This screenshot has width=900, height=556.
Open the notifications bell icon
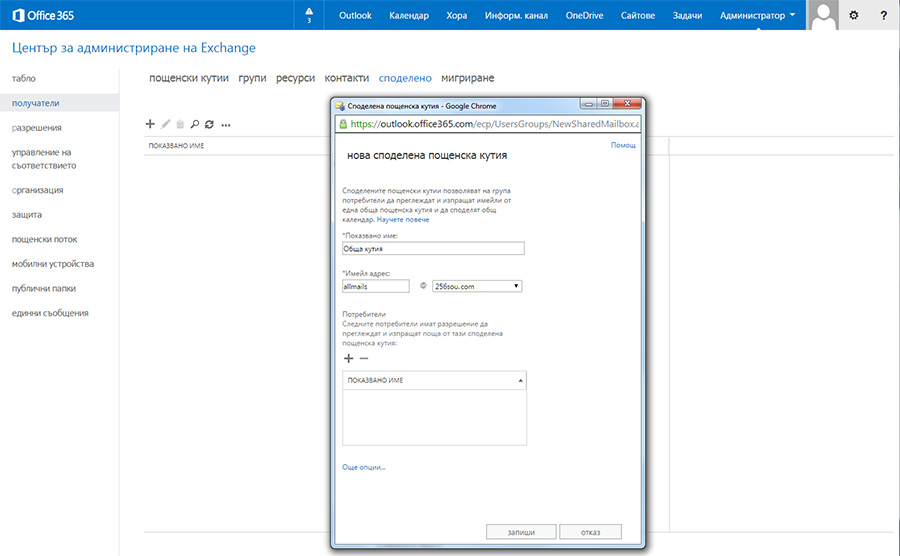tap(309, 15)
